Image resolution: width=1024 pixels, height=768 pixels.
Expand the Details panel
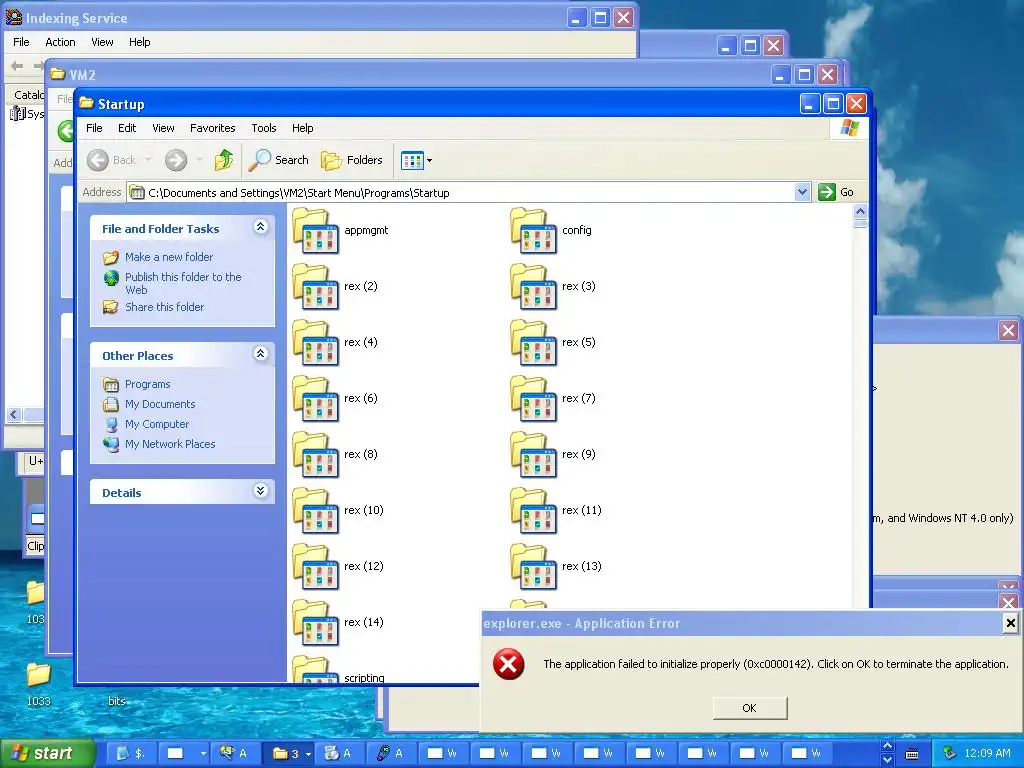coord(261,491)
